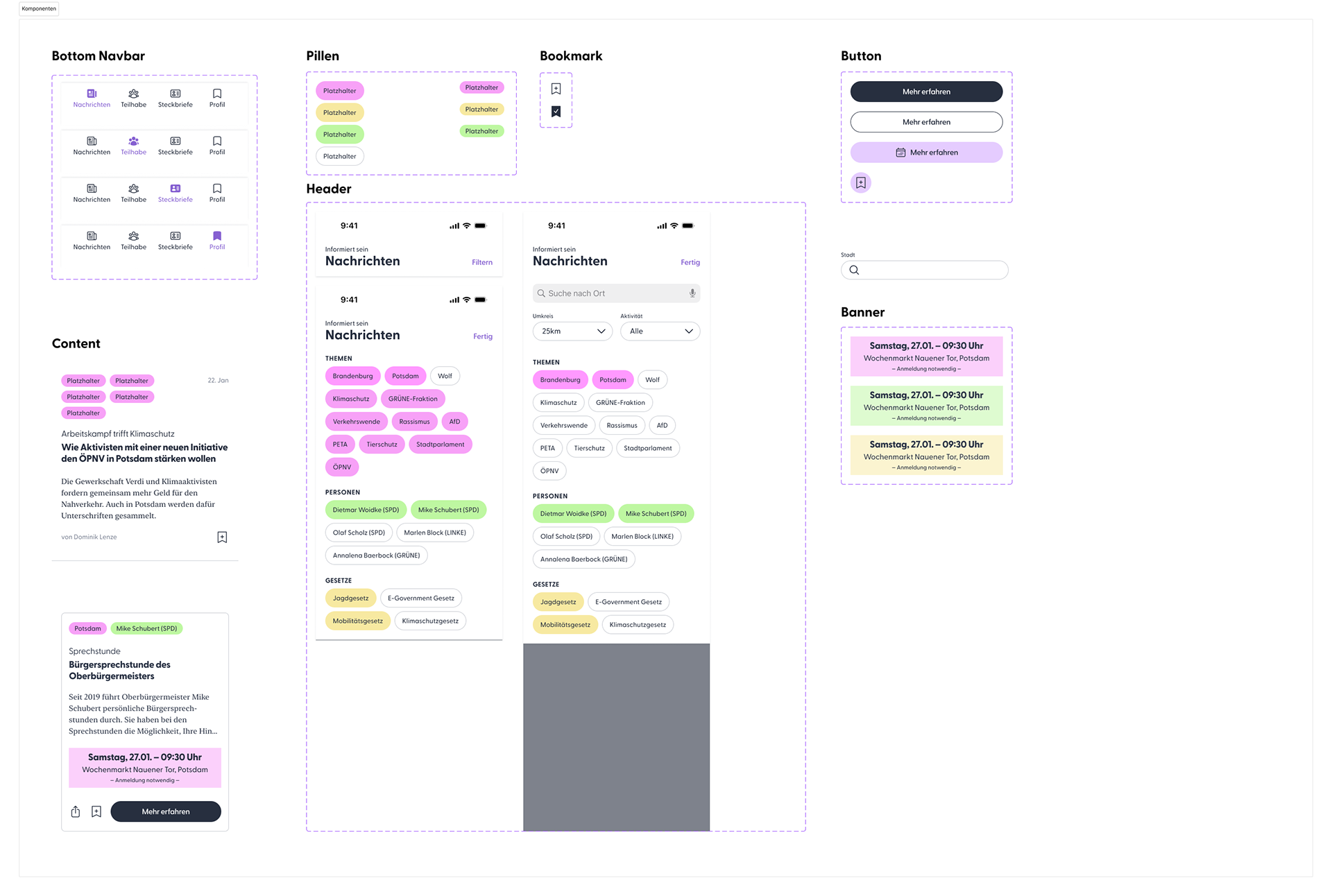The height and width of the screenshot is (896, 1332).
Task: Click the bookmark icon beside von Dominik Lenze
Action: (222, 537)
